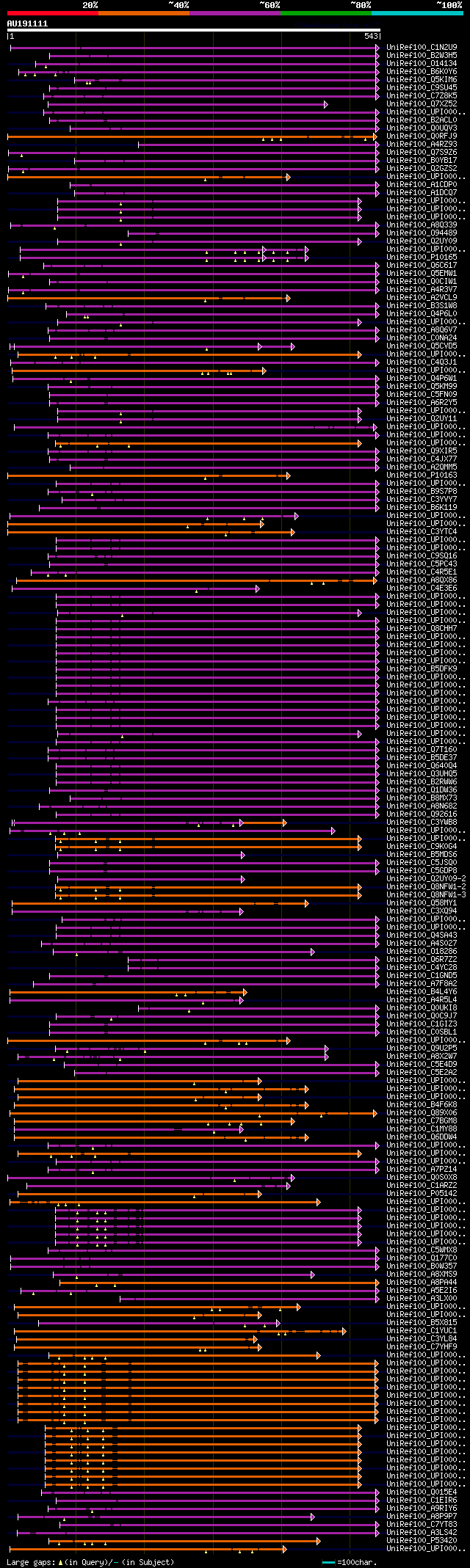
Task: Select label UniRef100_Q7XZ52
Action: point(422,103)
